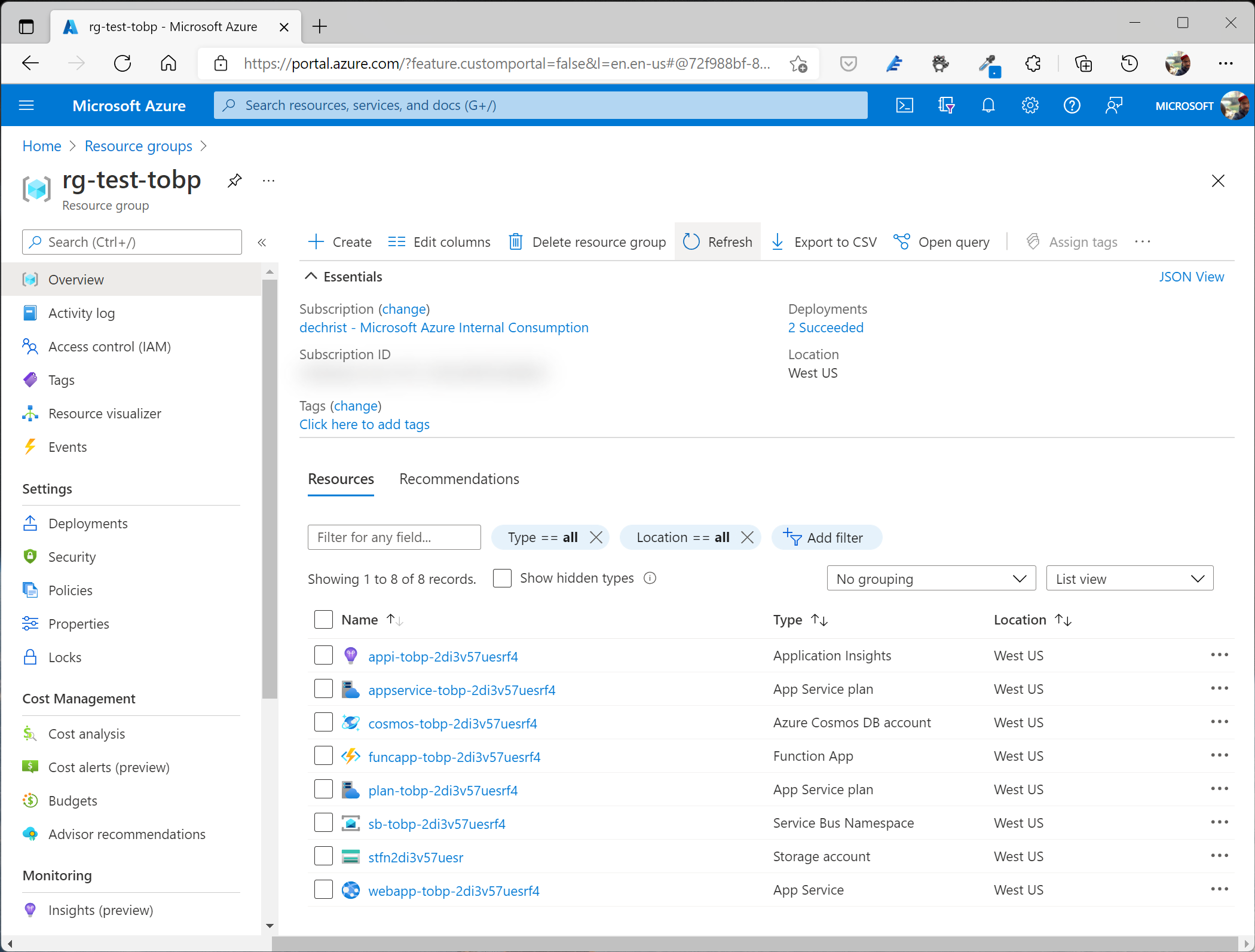
Task: Open the notifications bell
Action: point(988,106)
